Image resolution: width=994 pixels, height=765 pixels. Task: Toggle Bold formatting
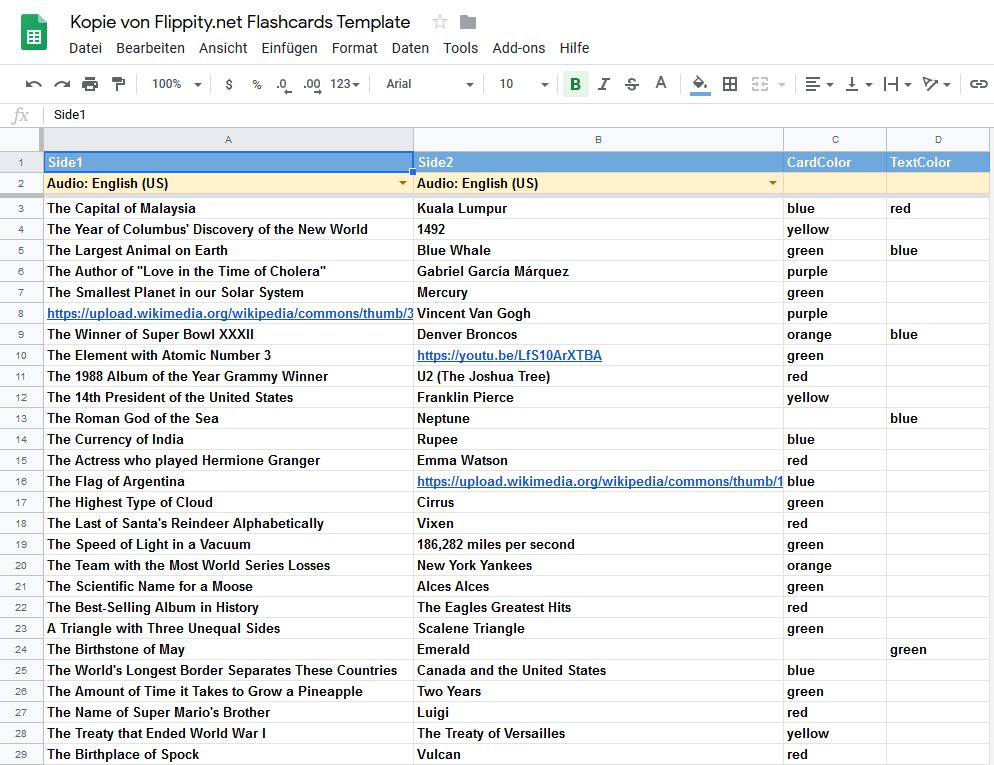pyautogui.click(x=576, y=84)
